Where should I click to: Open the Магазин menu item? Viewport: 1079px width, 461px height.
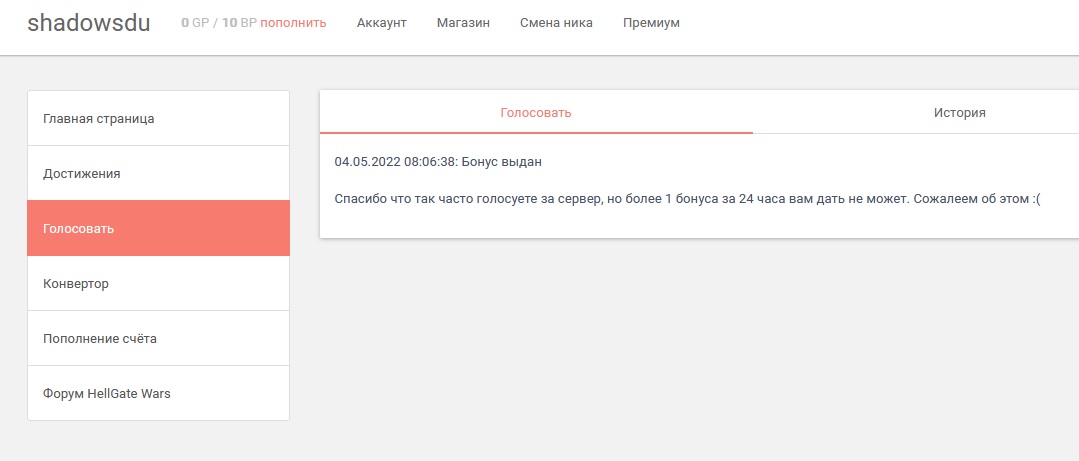click(x=463, y=23)
